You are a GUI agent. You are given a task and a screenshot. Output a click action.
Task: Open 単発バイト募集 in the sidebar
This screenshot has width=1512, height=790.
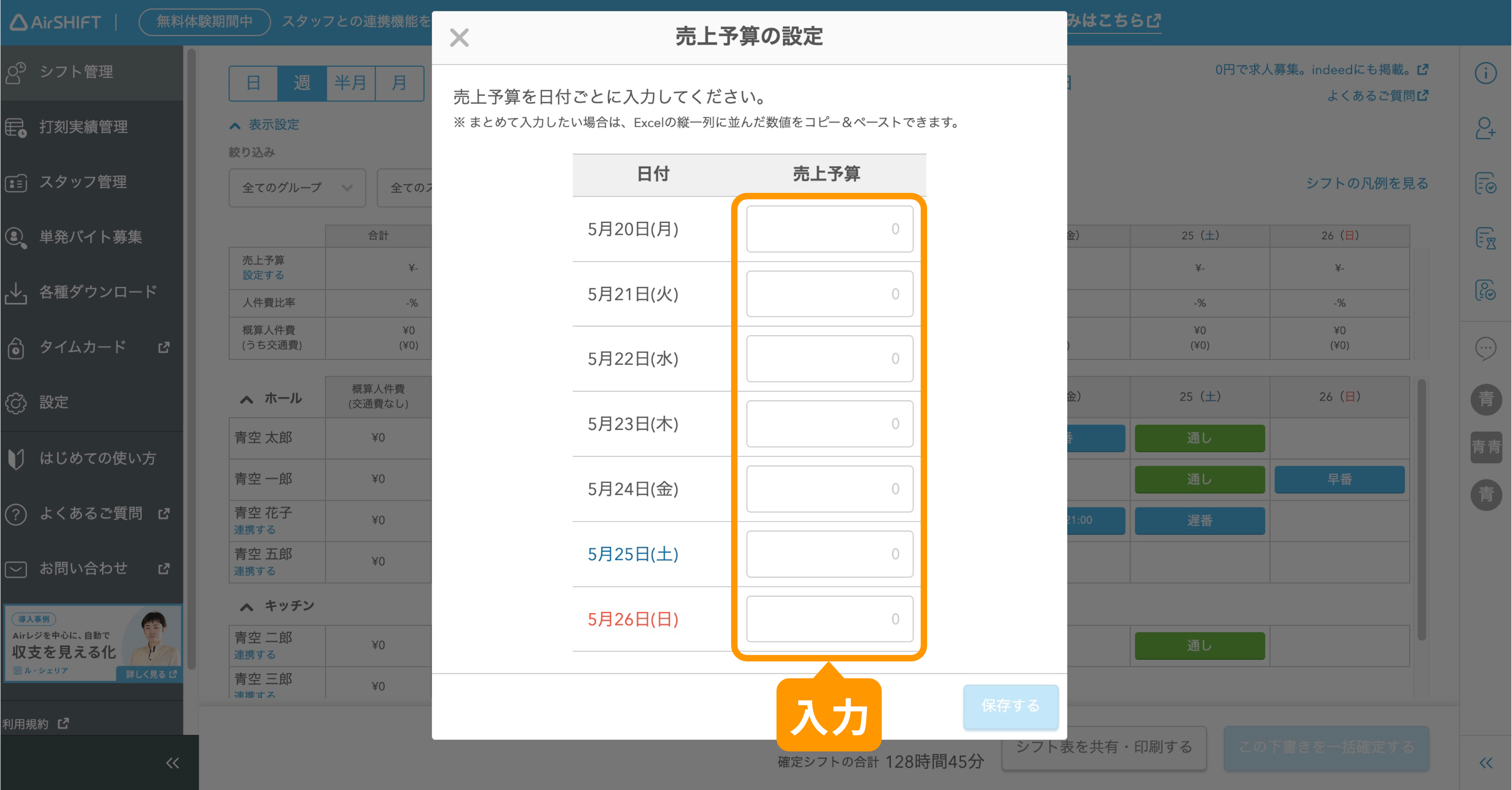click(x=92, y=237)
